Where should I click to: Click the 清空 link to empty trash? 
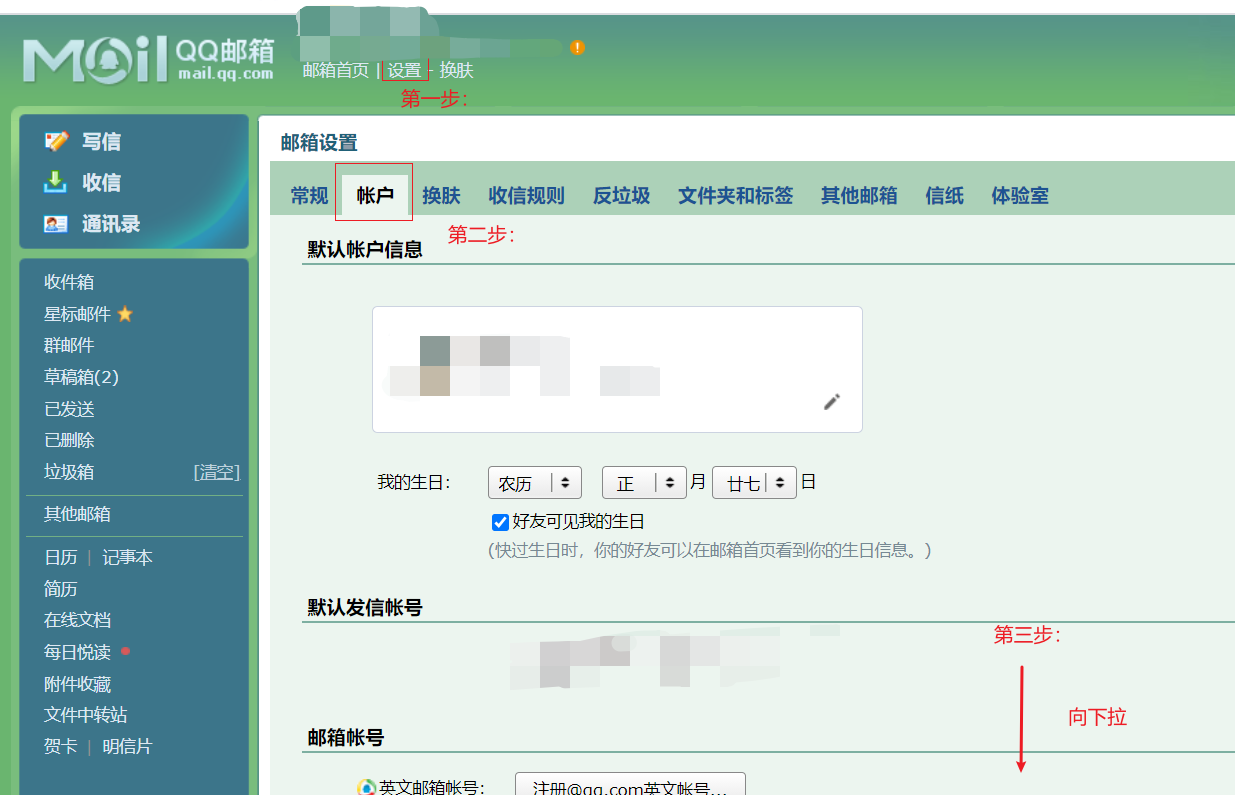point(216,472)
